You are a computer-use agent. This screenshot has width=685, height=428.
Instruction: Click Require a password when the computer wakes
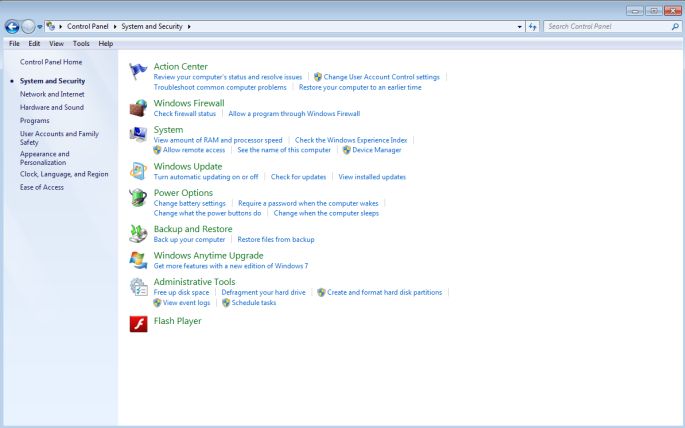coord(308,203)
